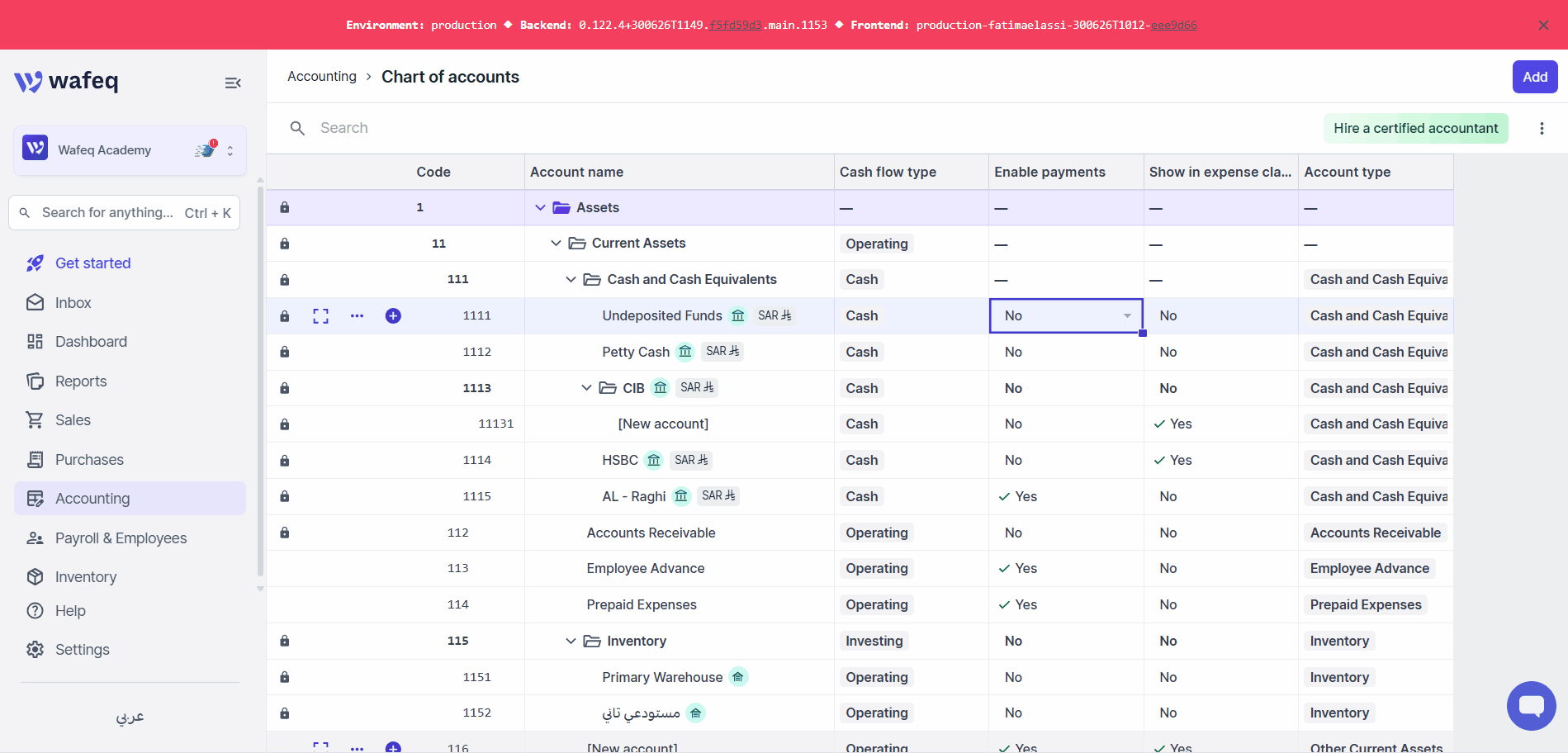The width and height of the screenshot is (1568, 753).
Task: Collapse the sidebar with the menu icon
Action: click(233, 83)
